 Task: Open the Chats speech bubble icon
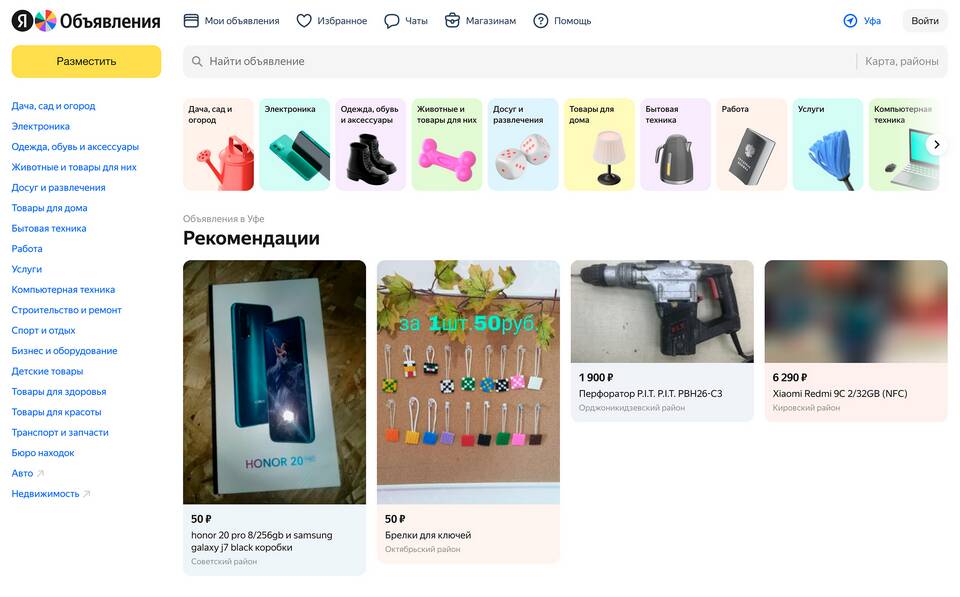[x=391, y=21]
